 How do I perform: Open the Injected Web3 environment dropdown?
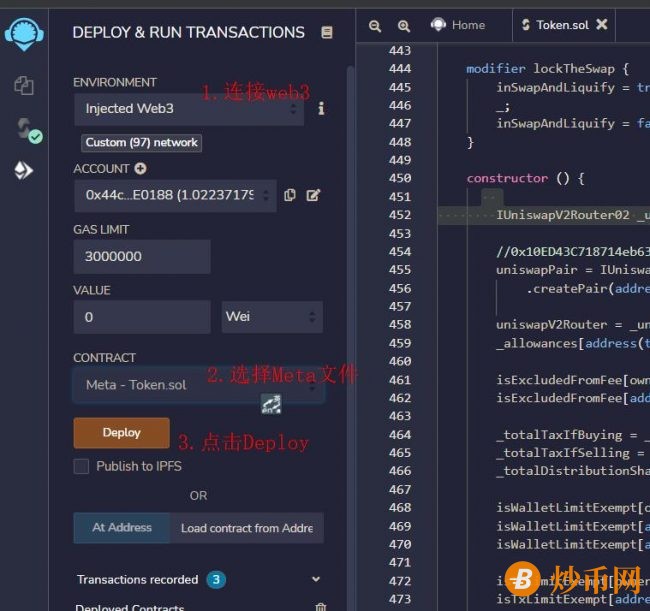[188, 109]
